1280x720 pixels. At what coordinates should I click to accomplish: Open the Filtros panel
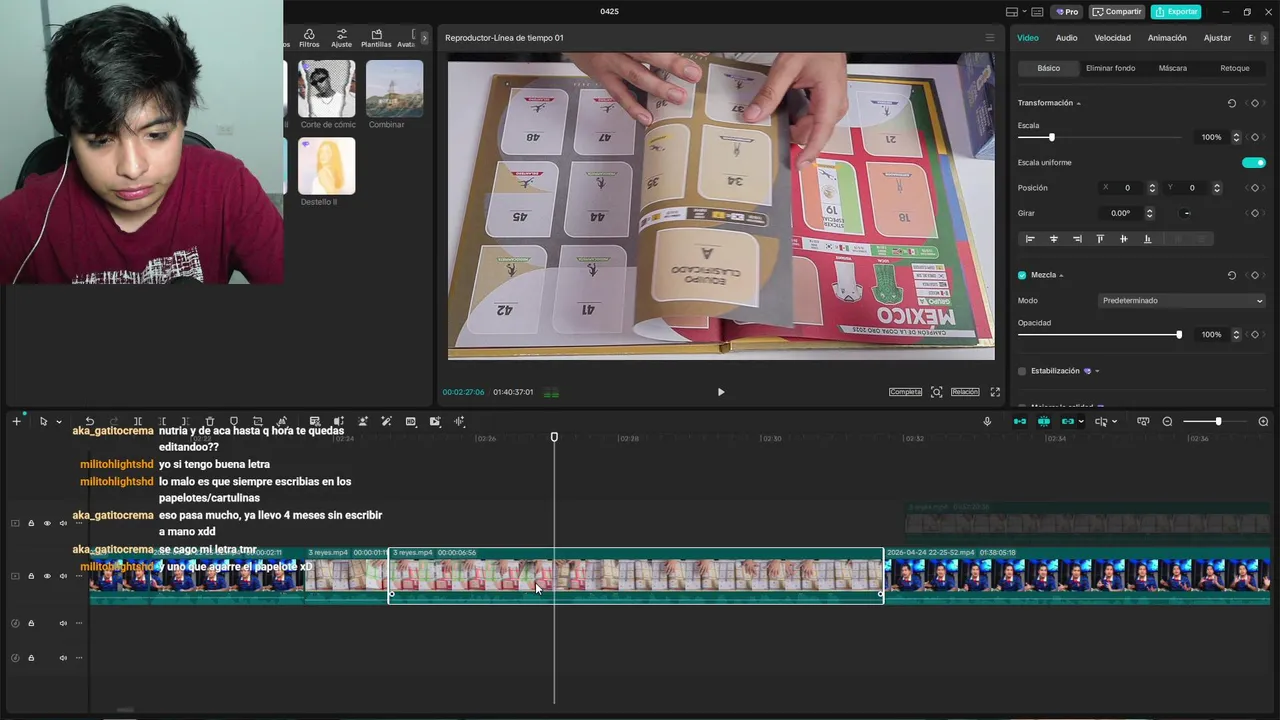tap(309, 38)
